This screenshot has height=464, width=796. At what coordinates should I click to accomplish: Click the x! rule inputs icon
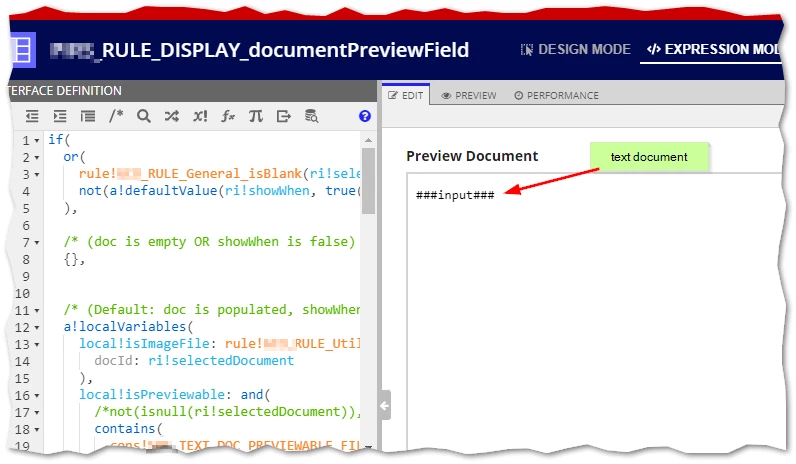(x=200, y=116)
